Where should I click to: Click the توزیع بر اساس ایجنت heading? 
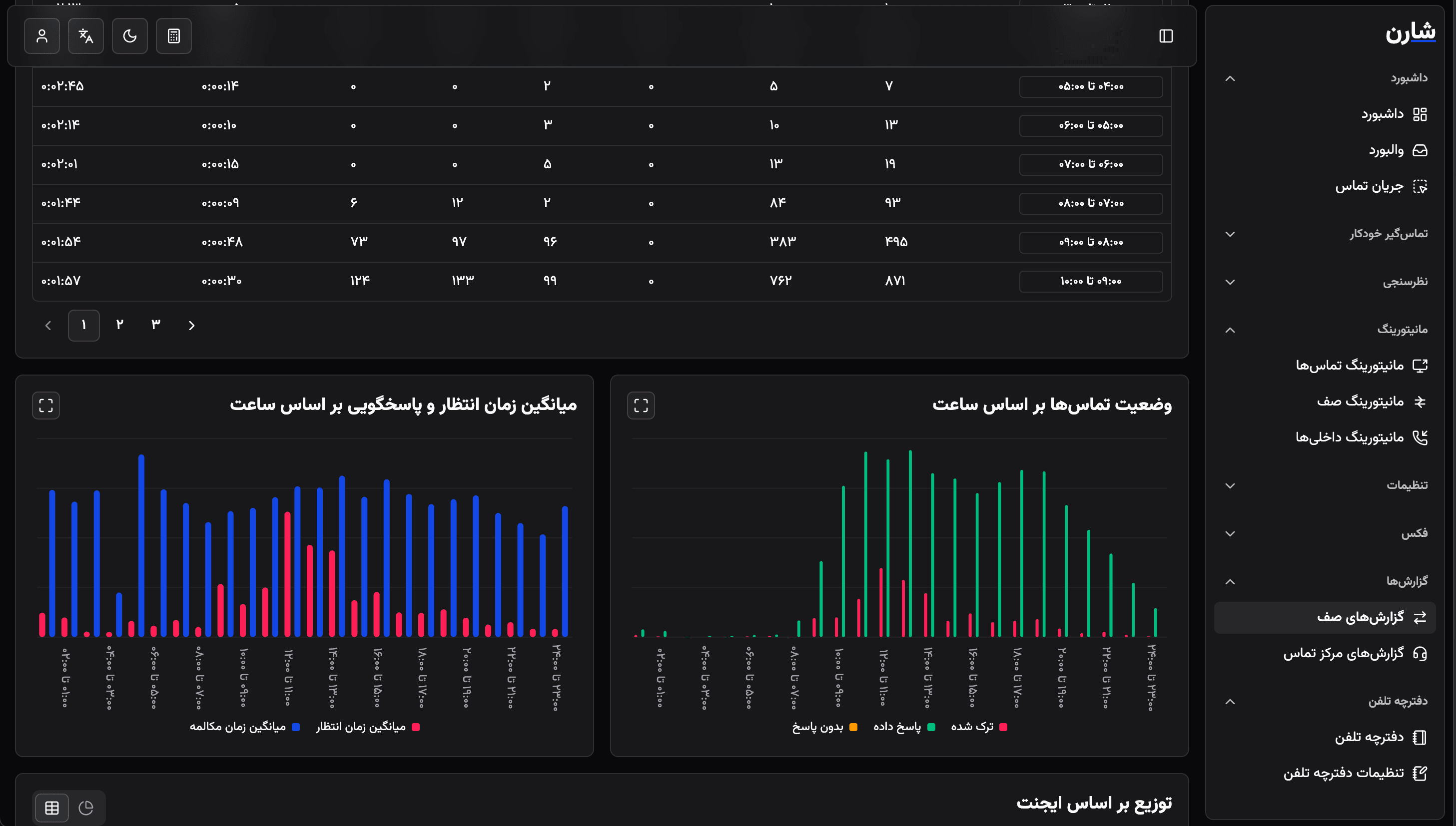pos(1094,804)
